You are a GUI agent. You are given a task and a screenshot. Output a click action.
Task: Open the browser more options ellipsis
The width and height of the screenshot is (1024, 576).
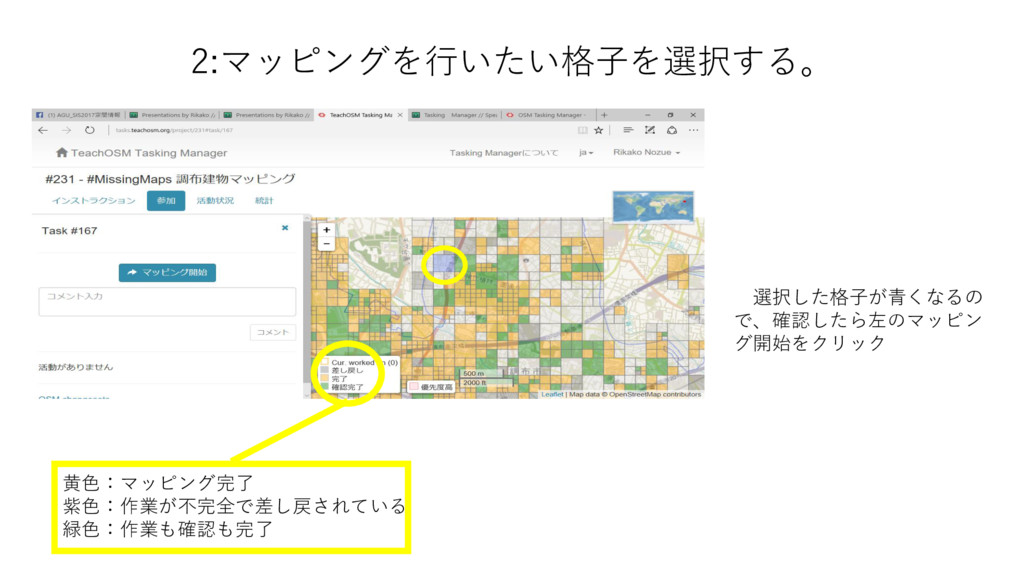click(x=694, y=130)
